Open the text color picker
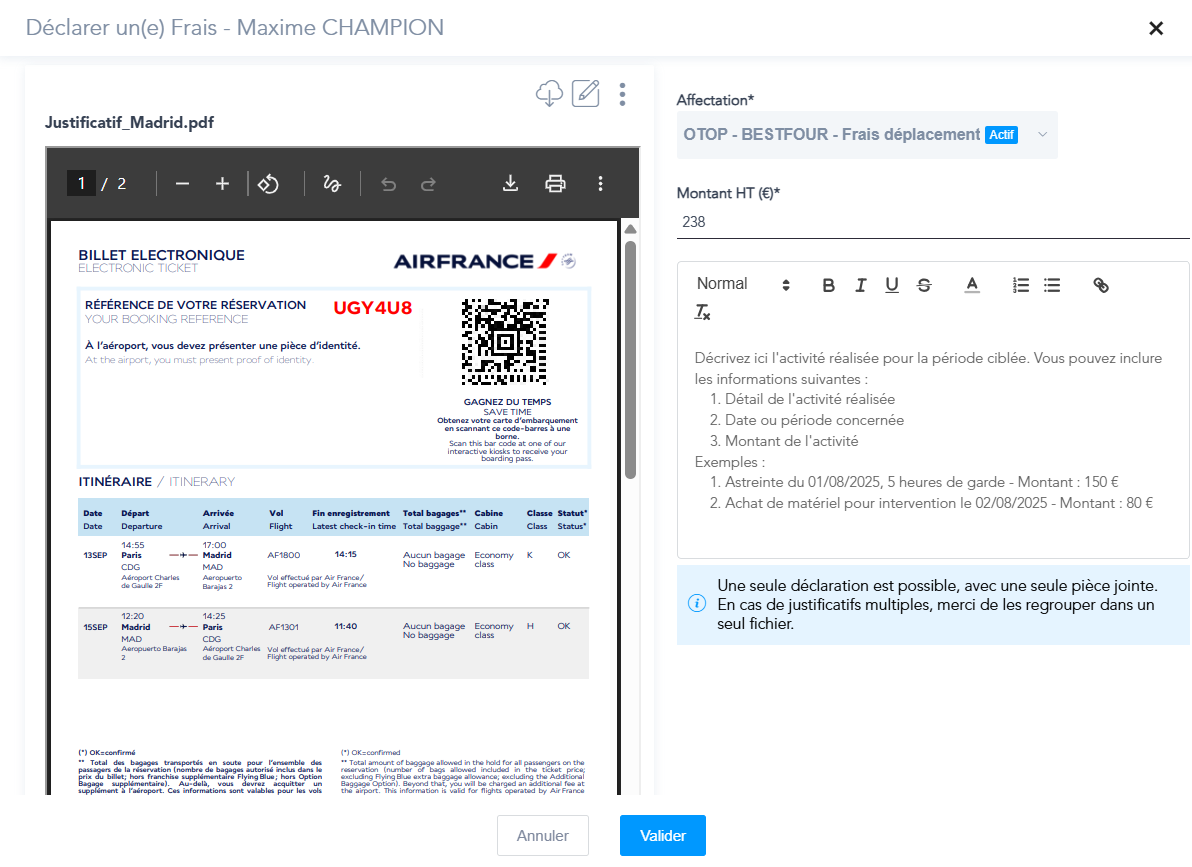 pyautogui.click(x=971, y=285)
